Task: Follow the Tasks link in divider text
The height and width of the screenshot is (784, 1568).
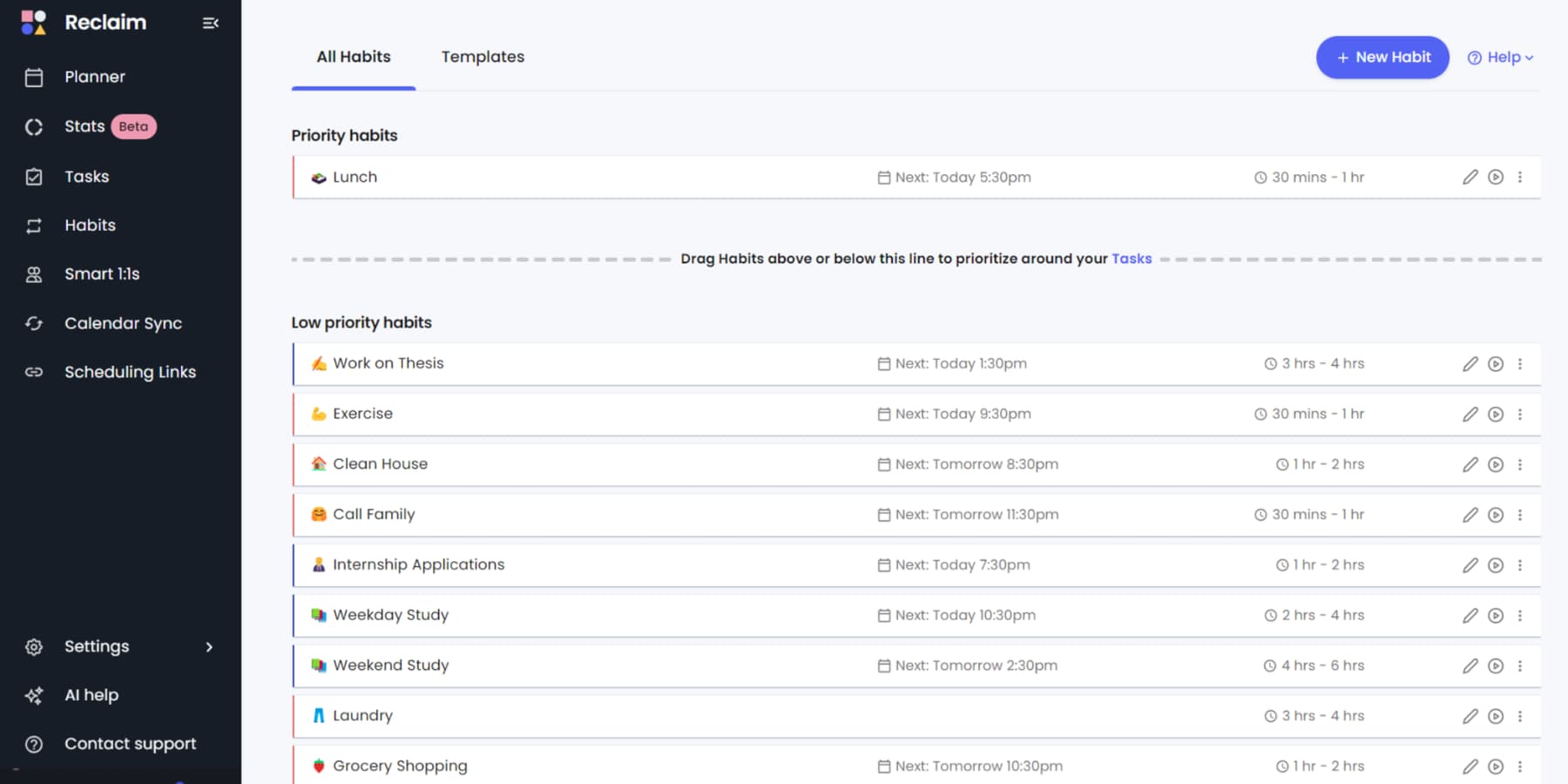Action: [x=1131, y=259]
